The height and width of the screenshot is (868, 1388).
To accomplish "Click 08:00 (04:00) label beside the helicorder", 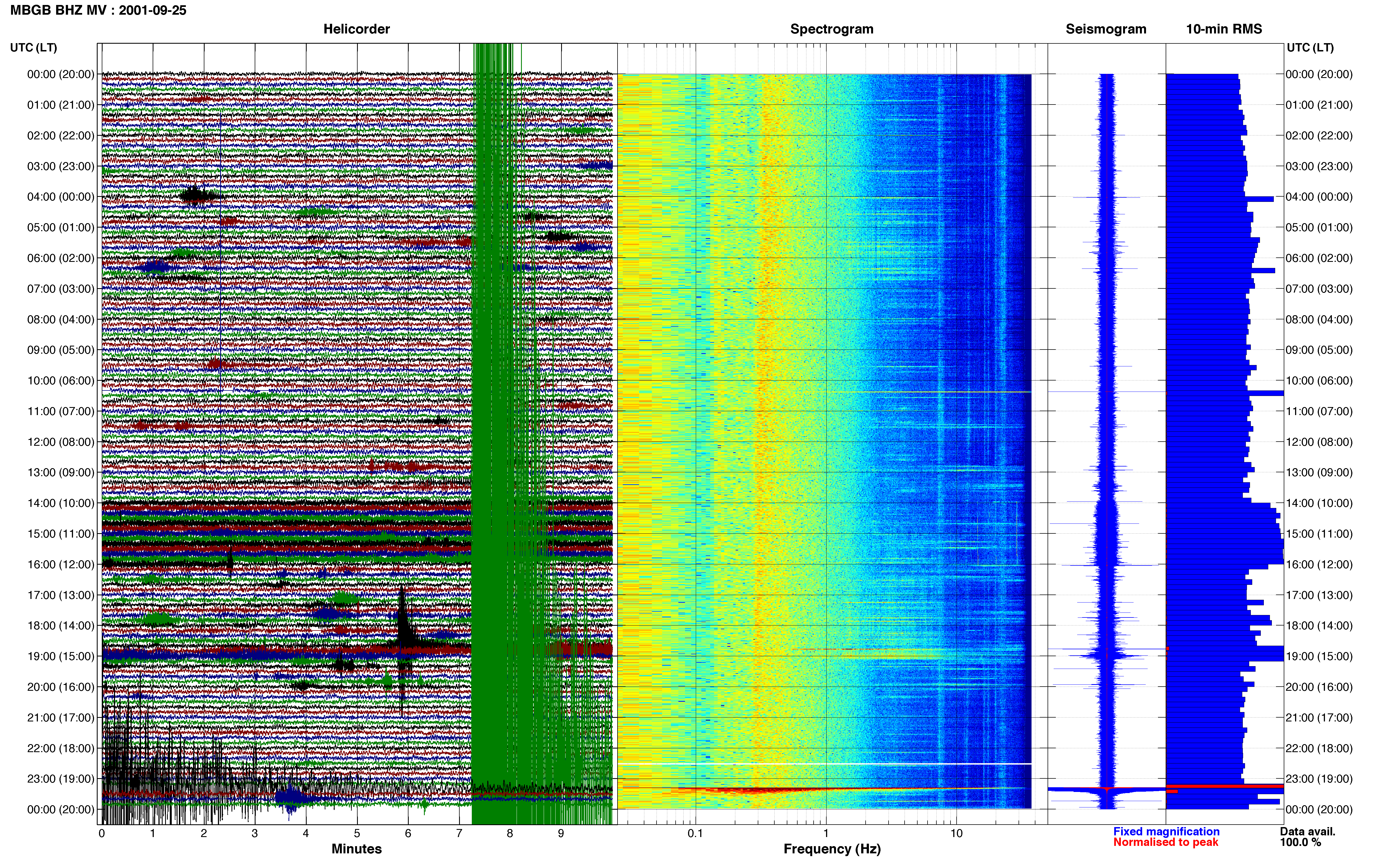I will [x=61, y=320].
